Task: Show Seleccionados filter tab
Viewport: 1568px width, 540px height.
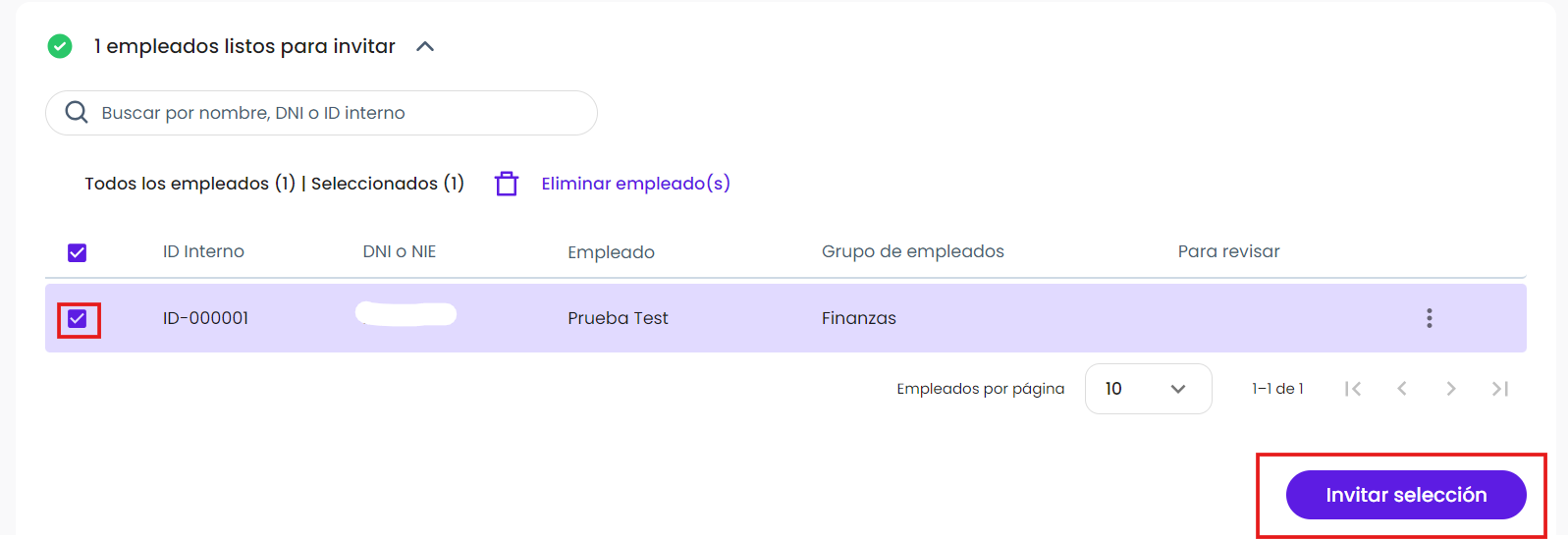Action: [387, 184]
